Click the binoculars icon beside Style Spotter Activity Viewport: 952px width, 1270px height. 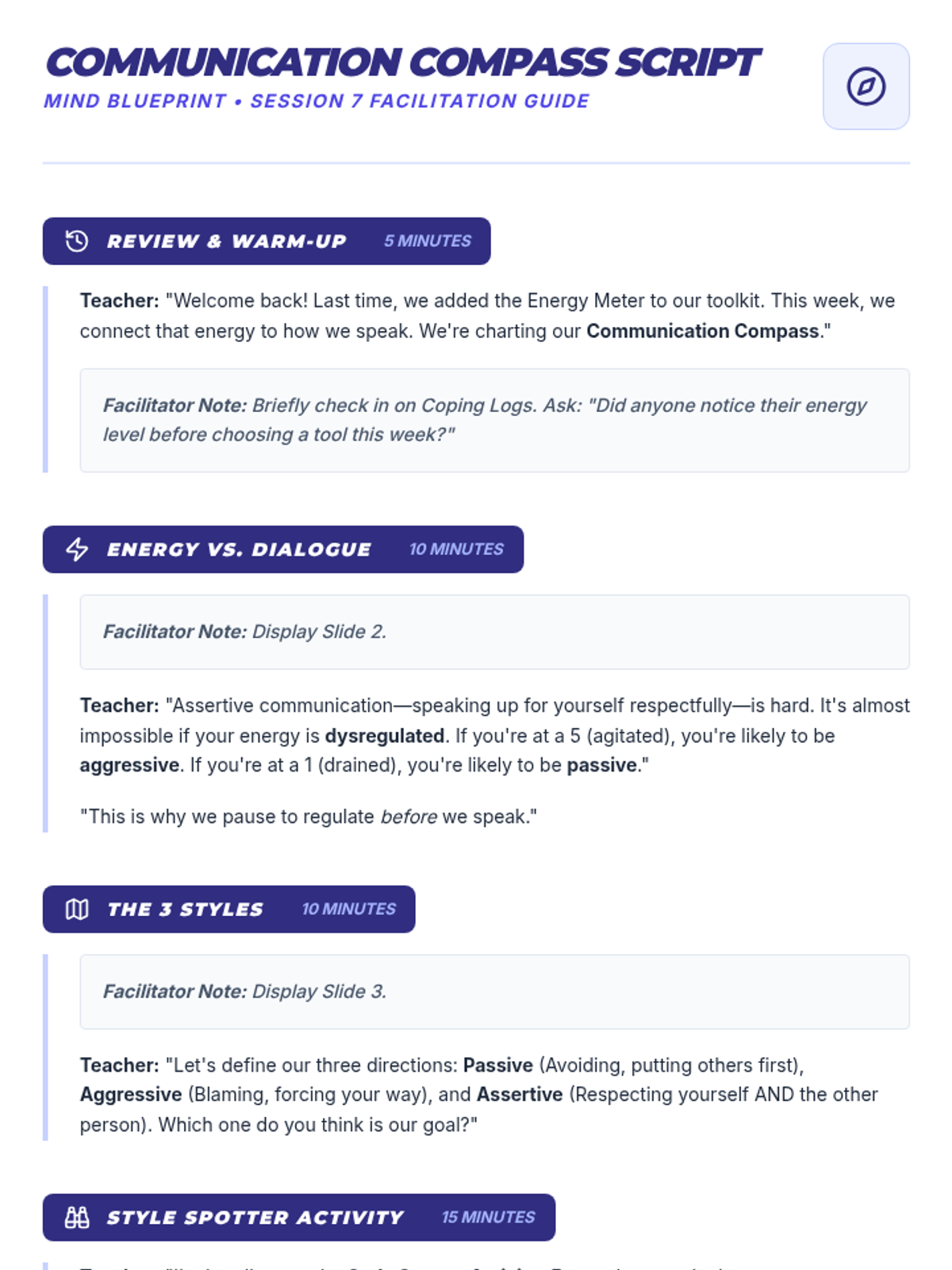click(x=77, y=1218)
